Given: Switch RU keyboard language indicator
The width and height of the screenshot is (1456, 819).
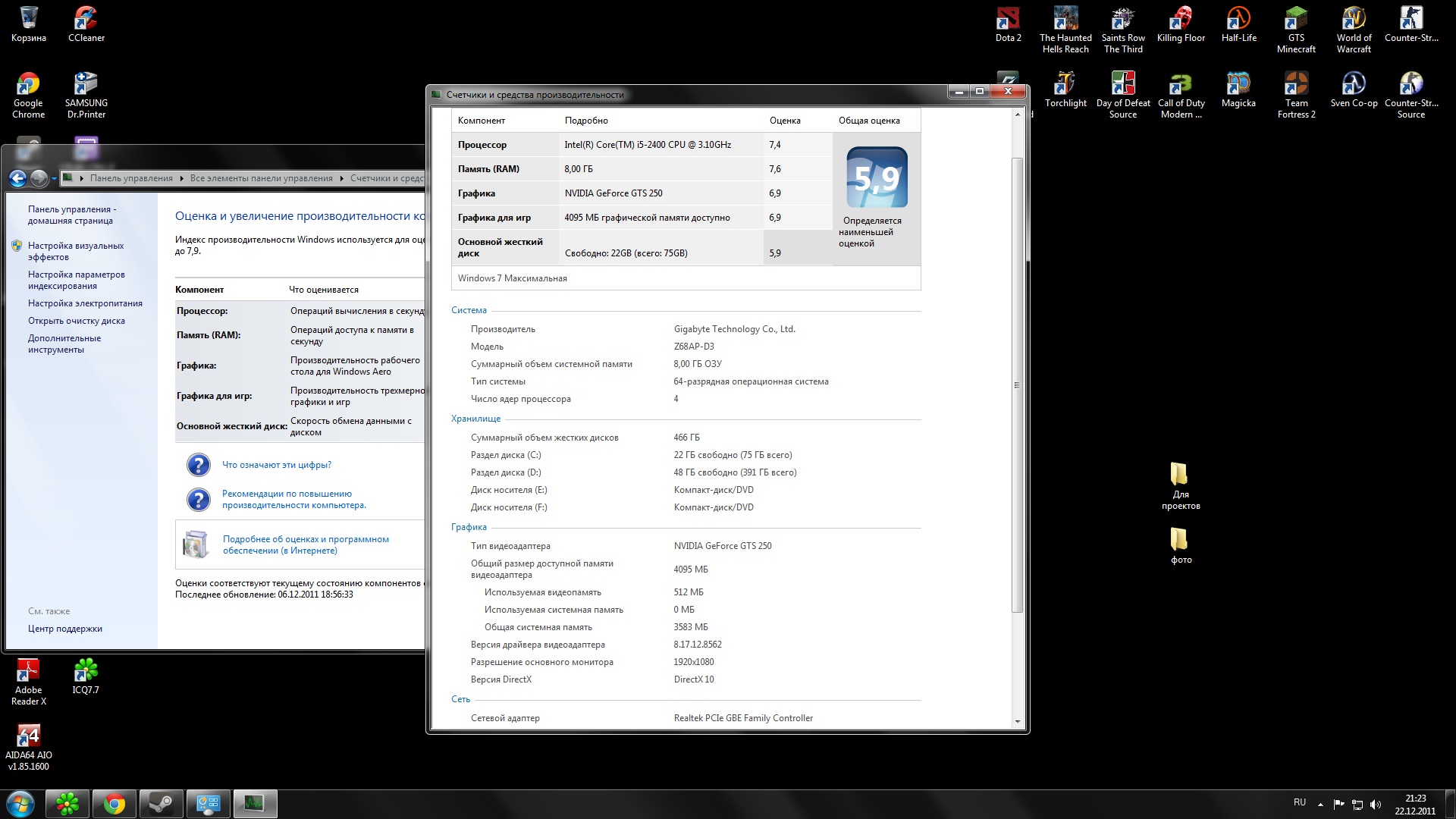Looking at the screenshot, I should click(x=1300, y=802).
